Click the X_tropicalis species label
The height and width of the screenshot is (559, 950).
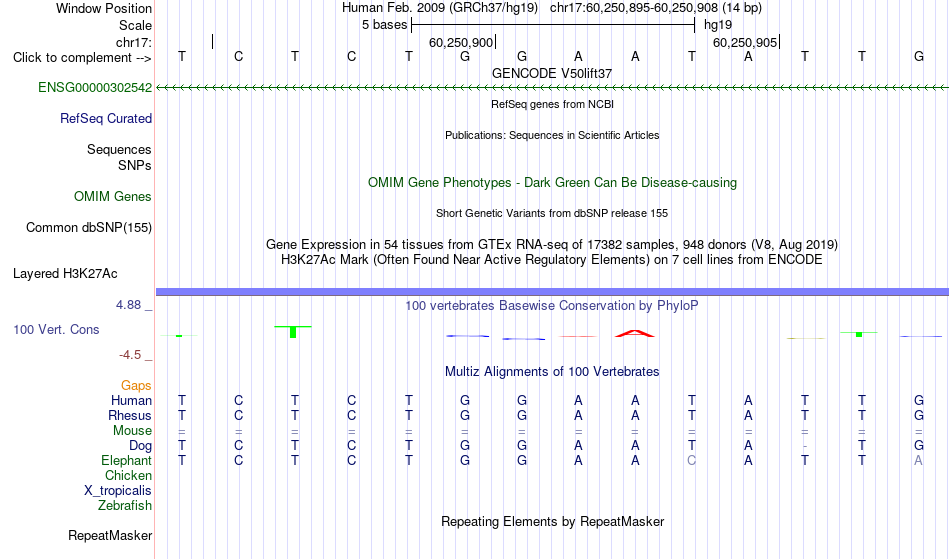[x=118, y=491]
